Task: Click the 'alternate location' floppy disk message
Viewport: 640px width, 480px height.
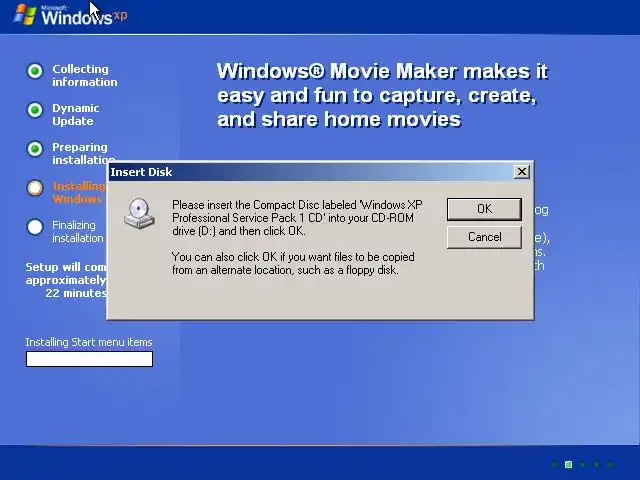Action: pyautogui.click(x=293, y=263)
